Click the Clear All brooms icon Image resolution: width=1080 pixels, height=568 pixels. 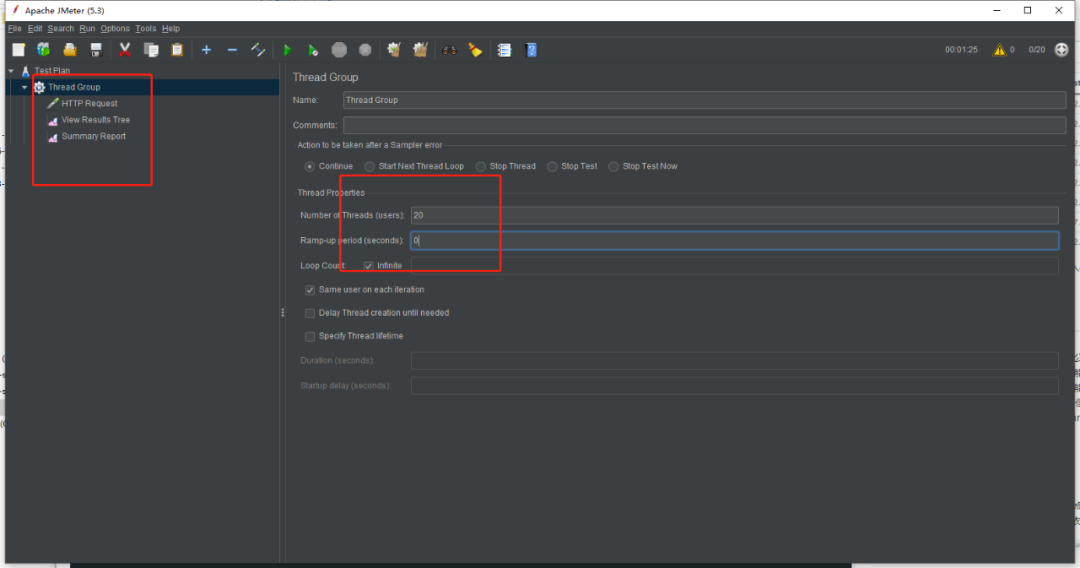pos(420,50)
